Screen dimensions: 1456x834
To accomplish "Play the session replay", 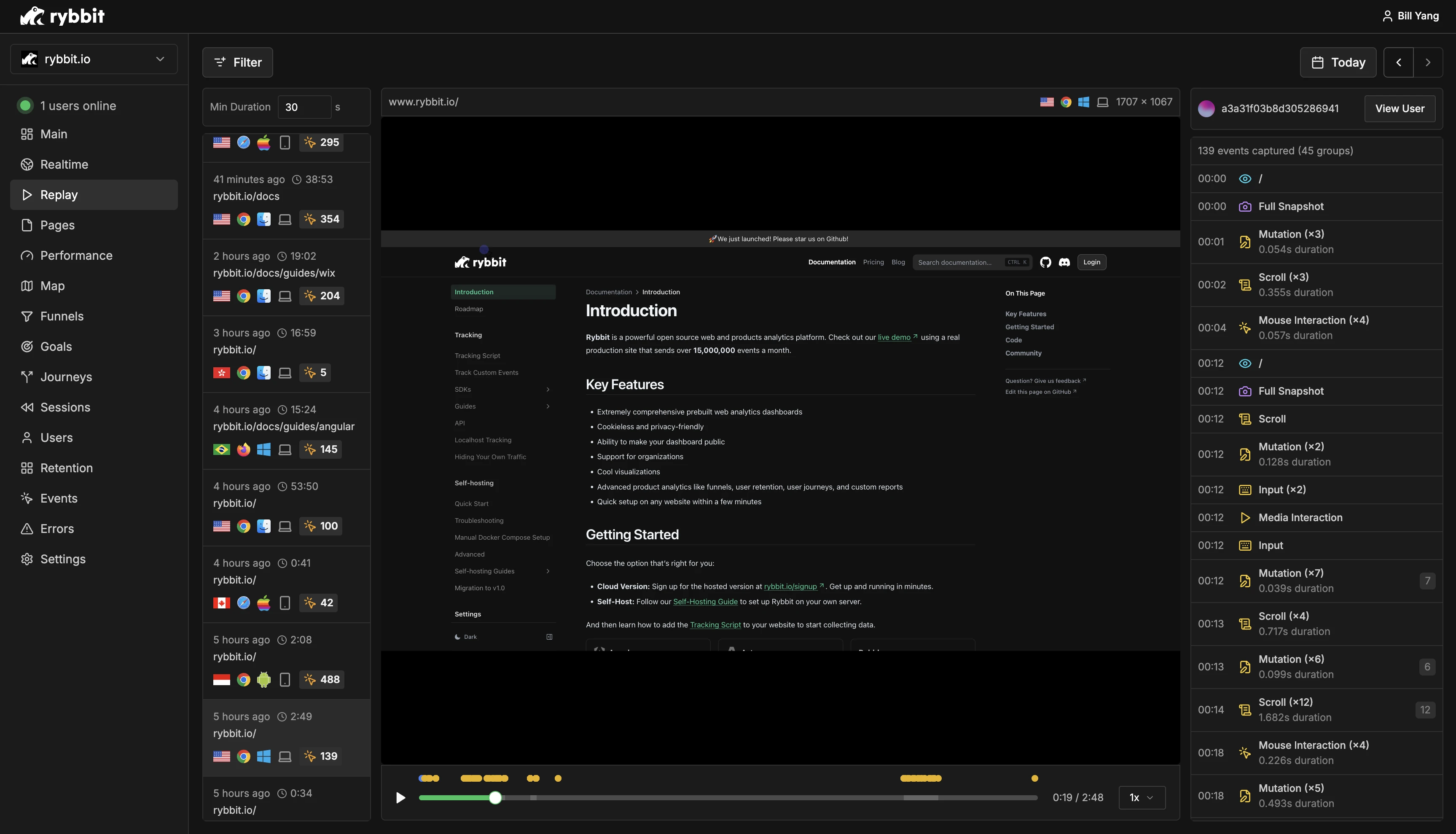I will point(401,797).
